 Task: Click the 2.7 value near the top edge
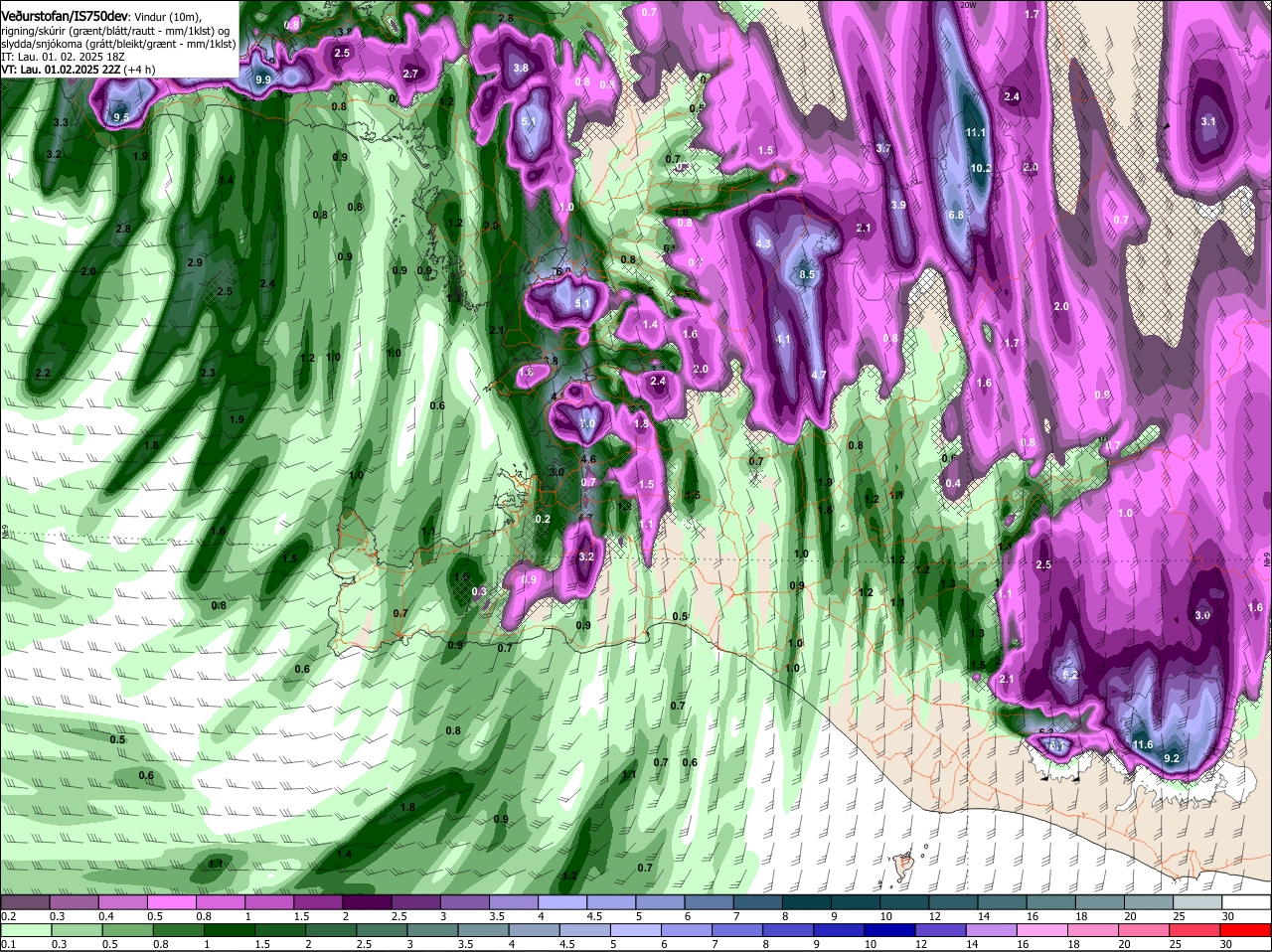coord(410,74)
